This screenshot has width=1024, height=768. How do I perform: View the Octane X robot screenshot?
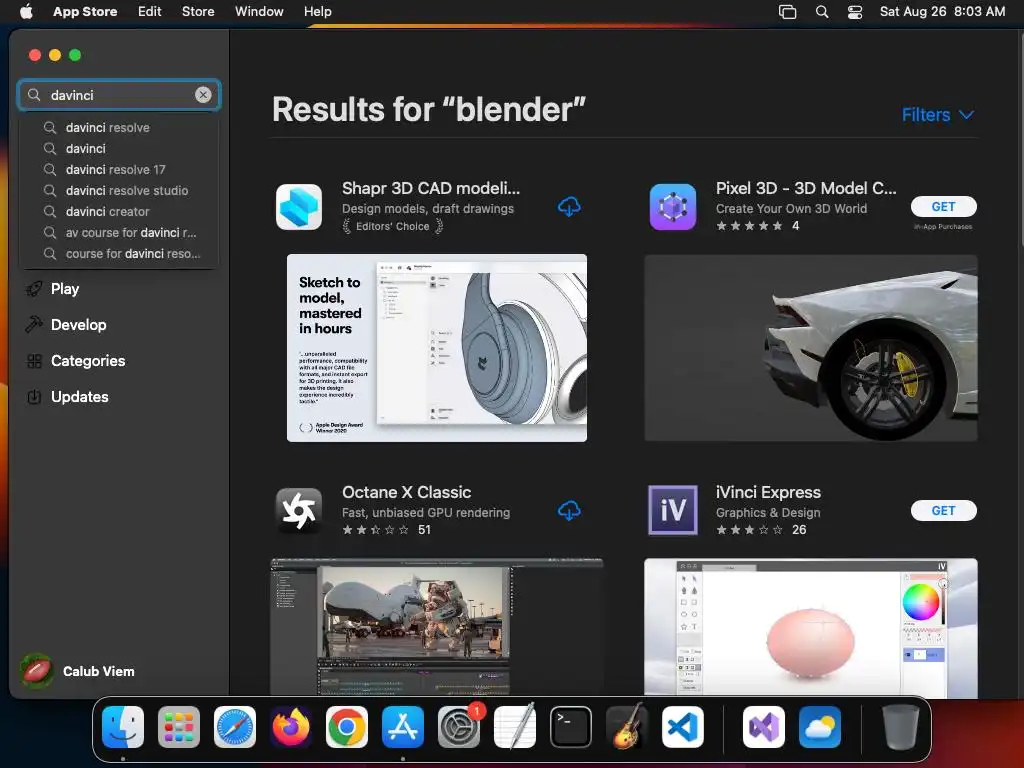click(x=437, y=627)
